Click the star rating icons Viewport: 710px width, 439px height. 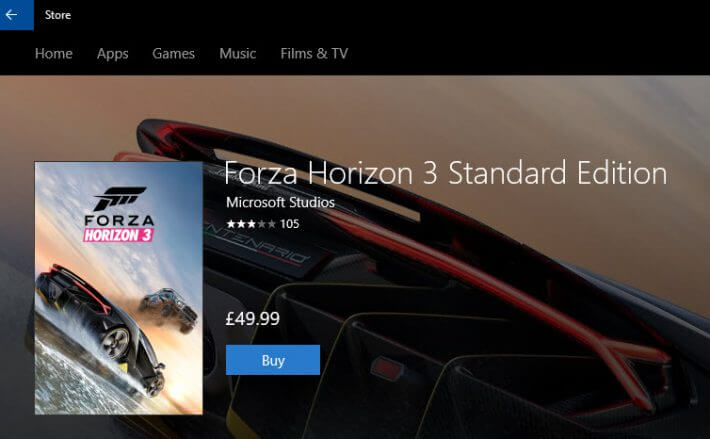(x=251, y=224)
